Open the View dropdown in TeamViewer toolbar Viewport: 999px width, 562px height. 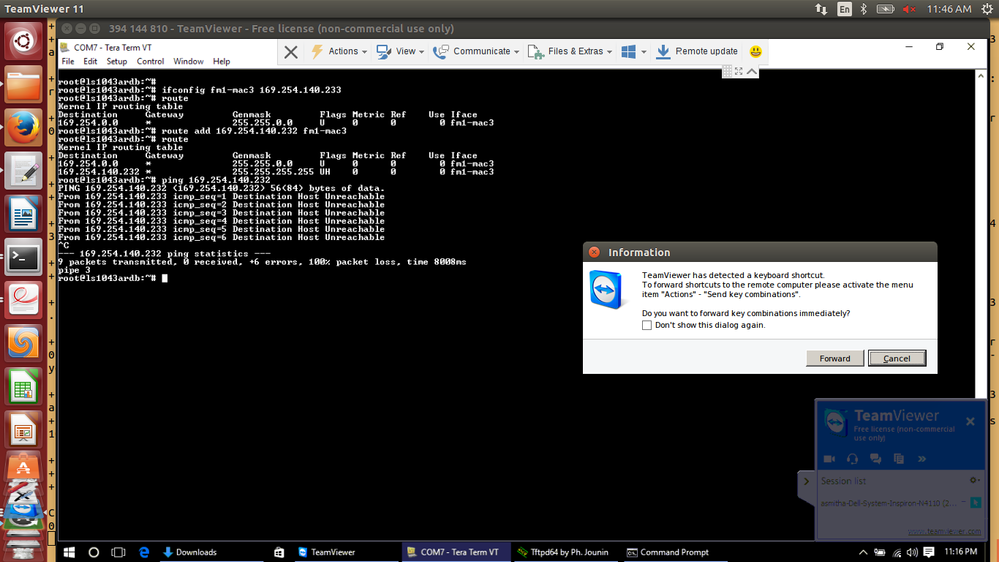[x=400, y=52]
